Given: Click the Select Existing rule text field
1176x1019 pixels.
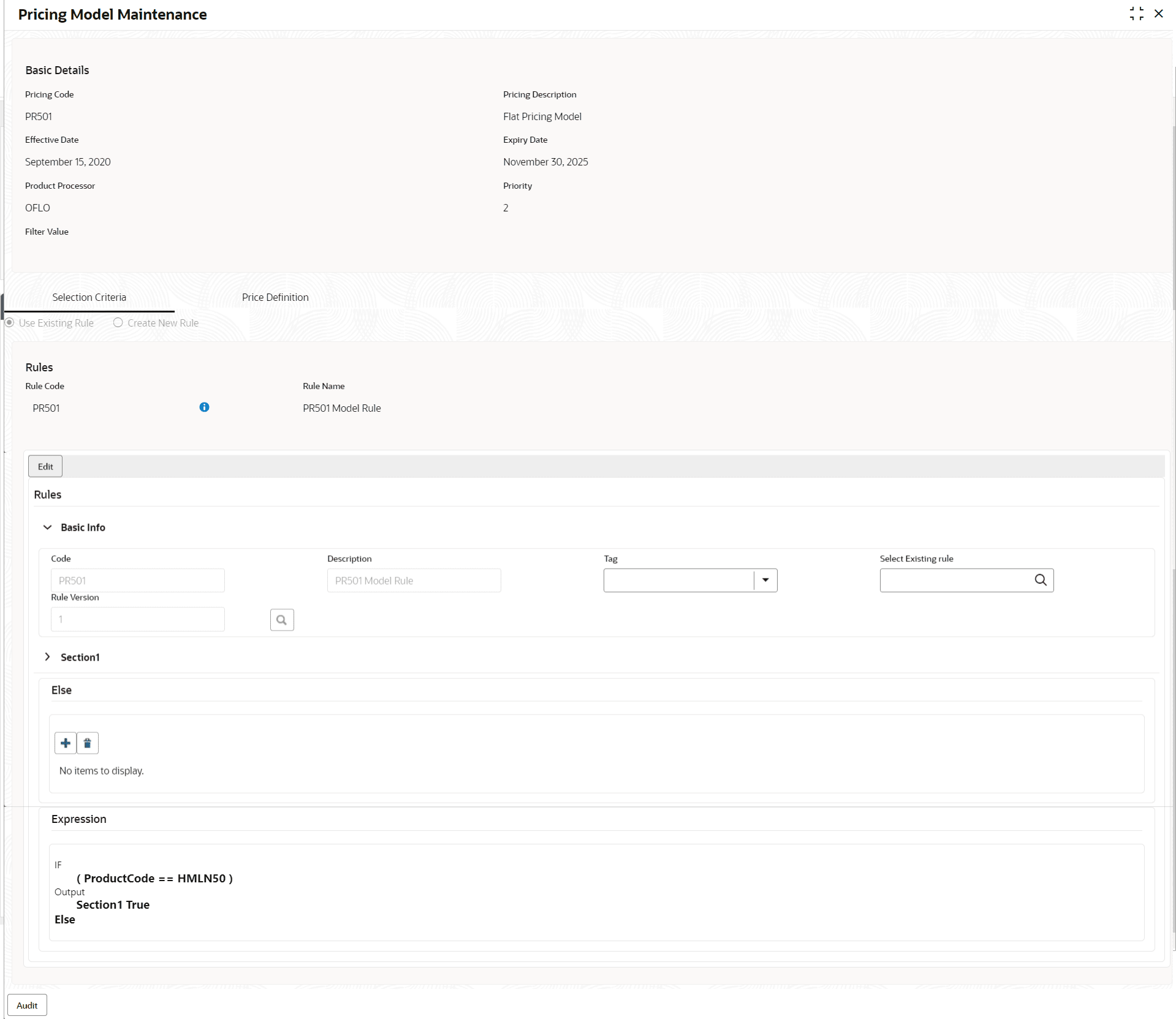Looking at the screenshot, I should point(955,580).
